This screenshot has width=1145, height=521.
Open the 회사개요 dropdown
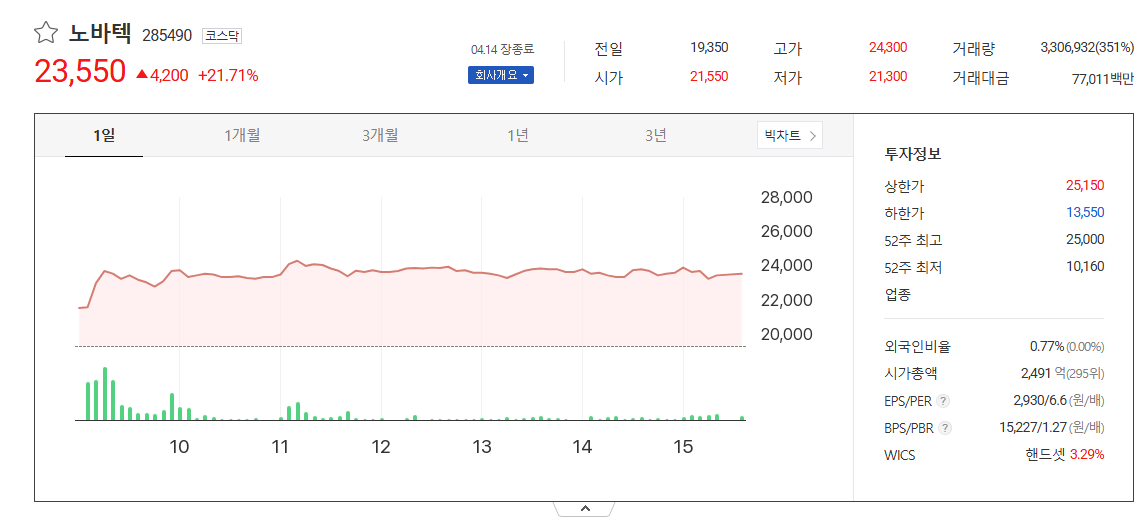(x=501, y=75)
